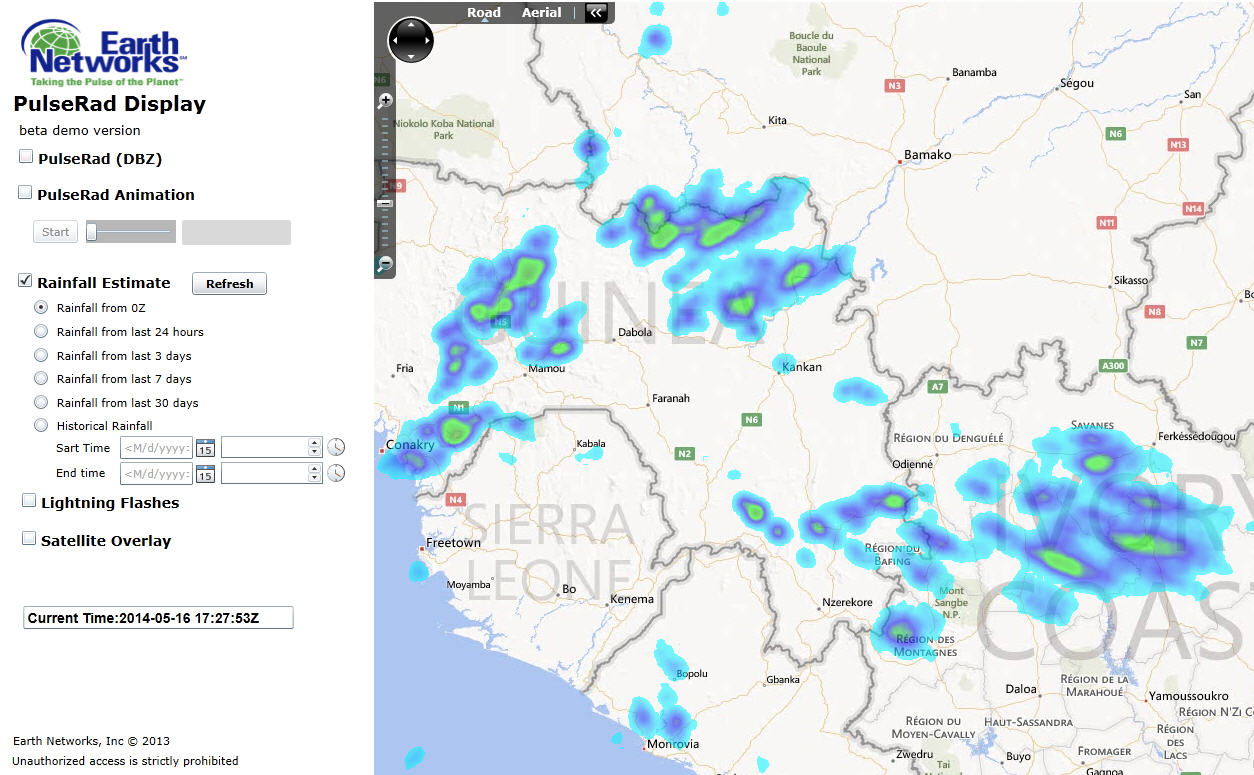Click the Kenema label on the map
This screenshot has height=775, width=1254.
(631, 600)
